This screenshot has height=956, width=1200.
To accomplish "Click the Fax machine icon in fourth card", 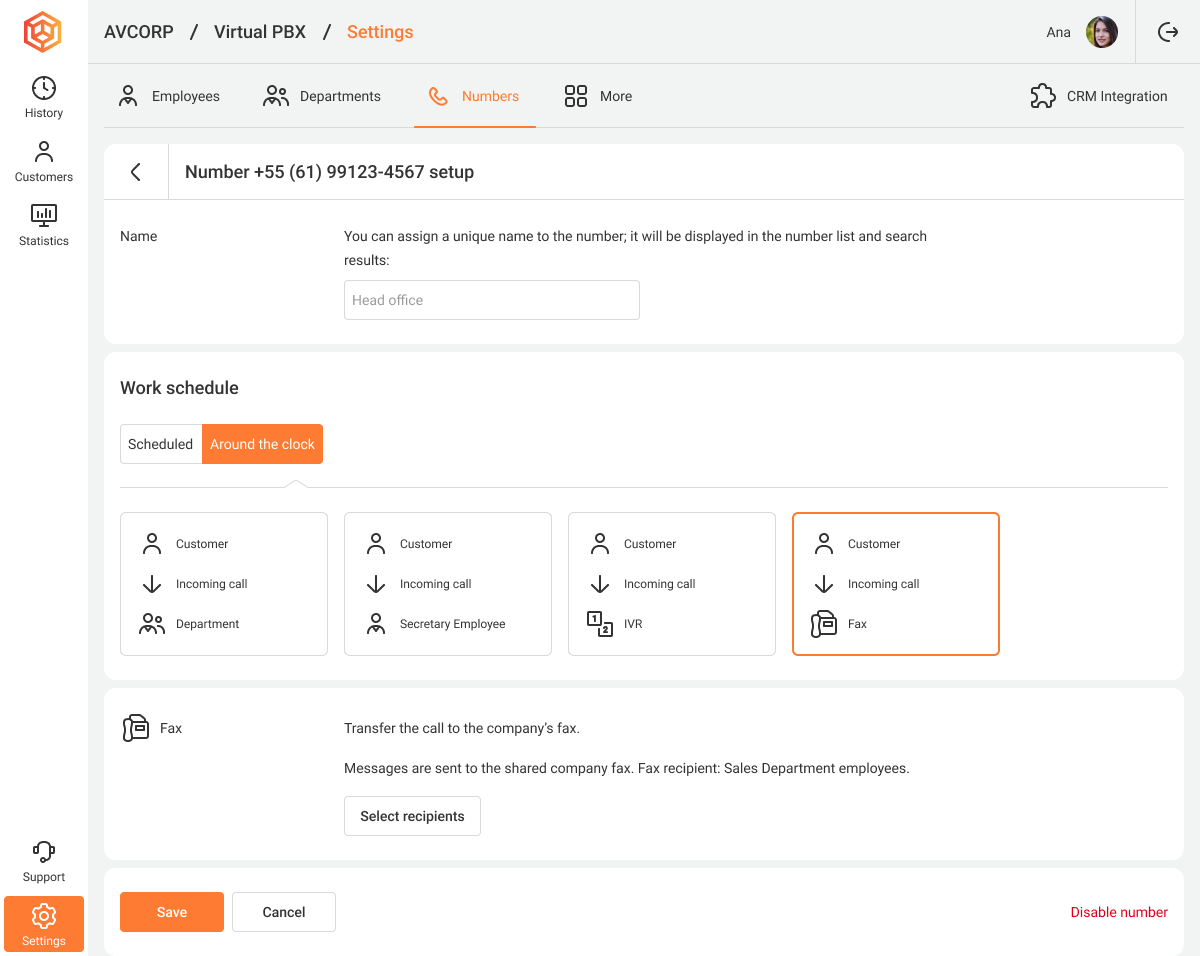I will pos(824,624).
